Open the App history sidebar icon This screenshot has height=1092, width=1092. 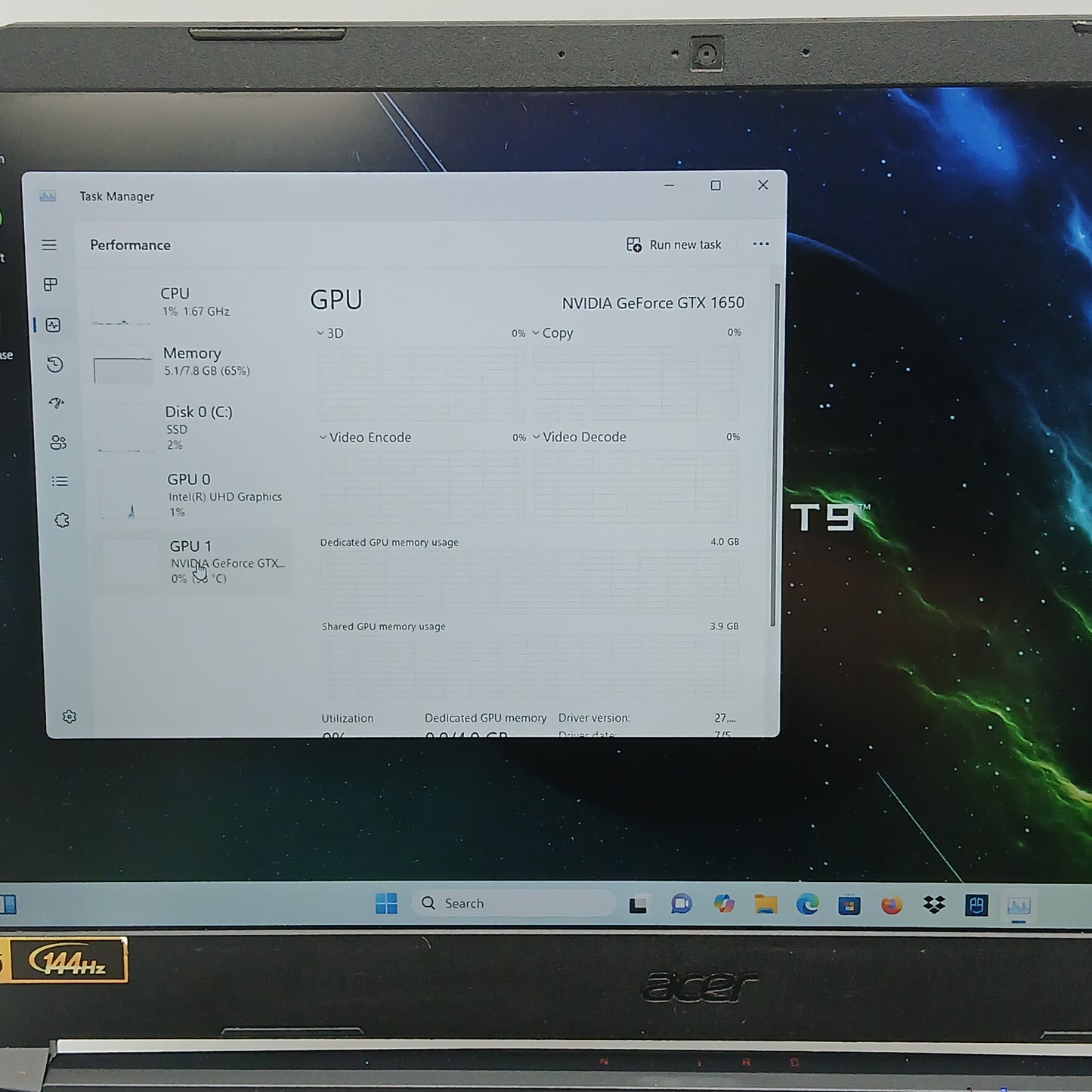click(54, 365)
